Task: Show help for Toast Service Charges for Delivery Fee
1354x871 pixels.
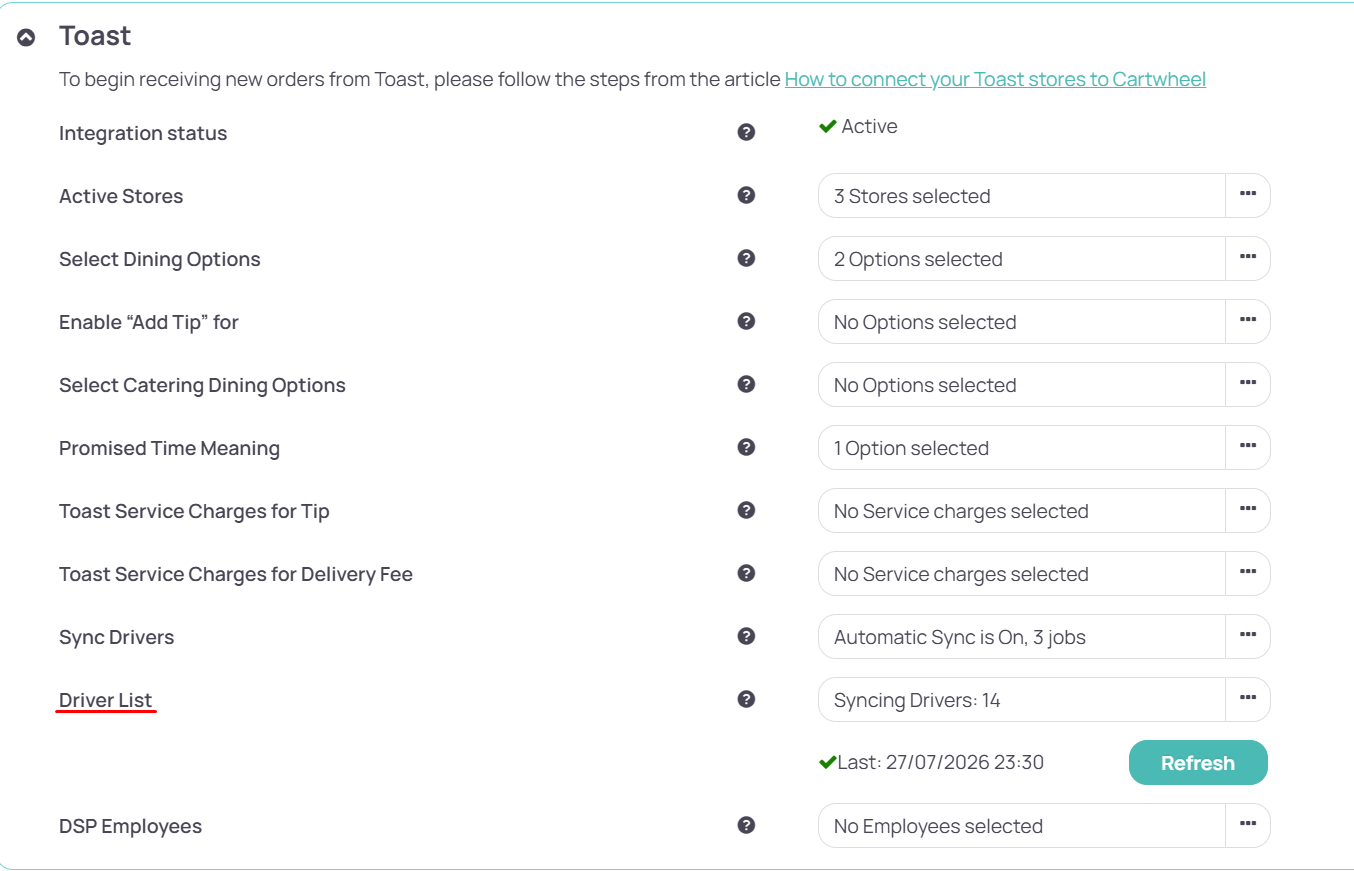Action: click(x=746, y=573)
